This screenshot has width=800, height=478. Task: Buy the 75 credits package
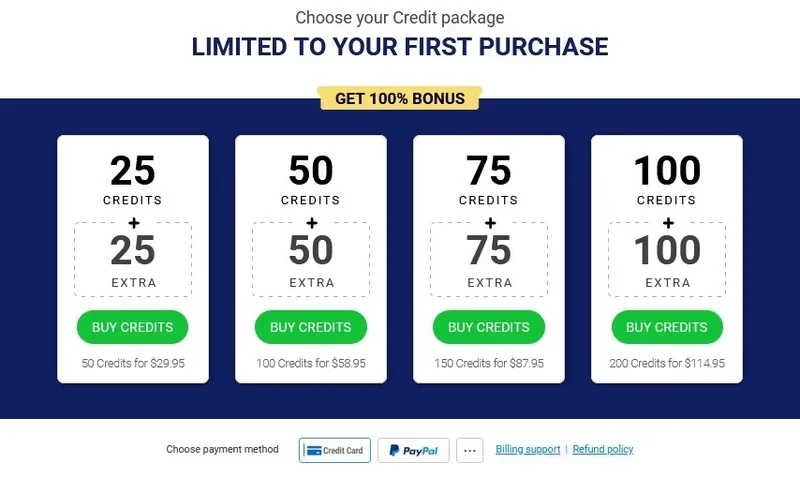tap(488, 327)
